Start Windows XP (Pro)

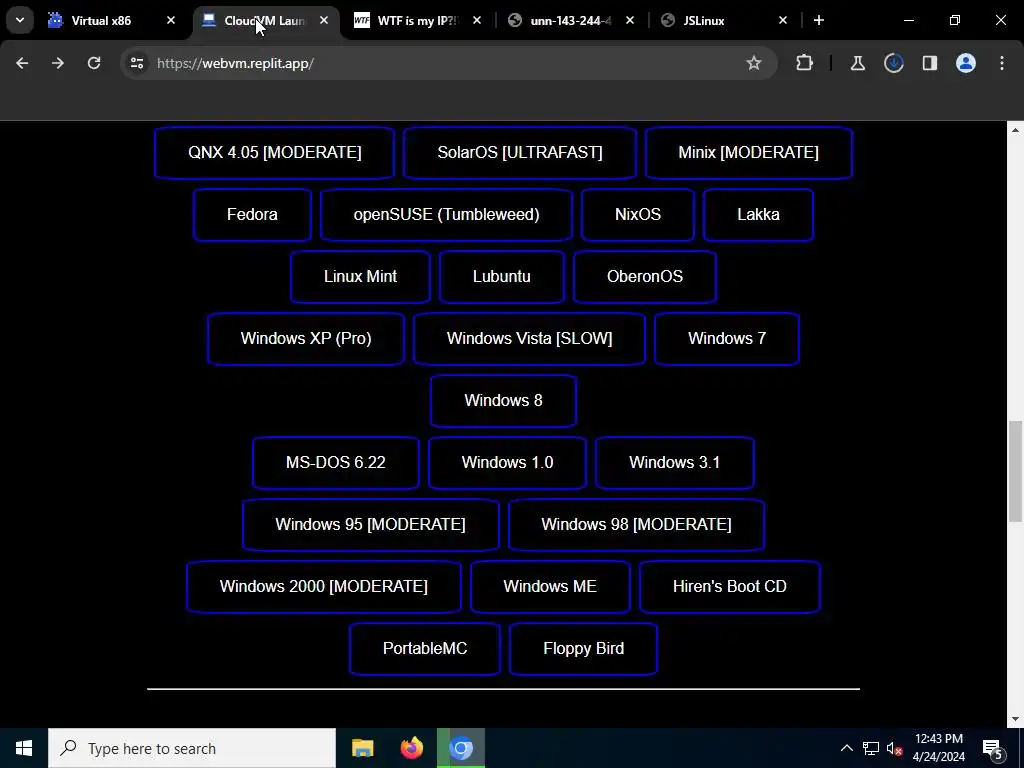(306, 339)
